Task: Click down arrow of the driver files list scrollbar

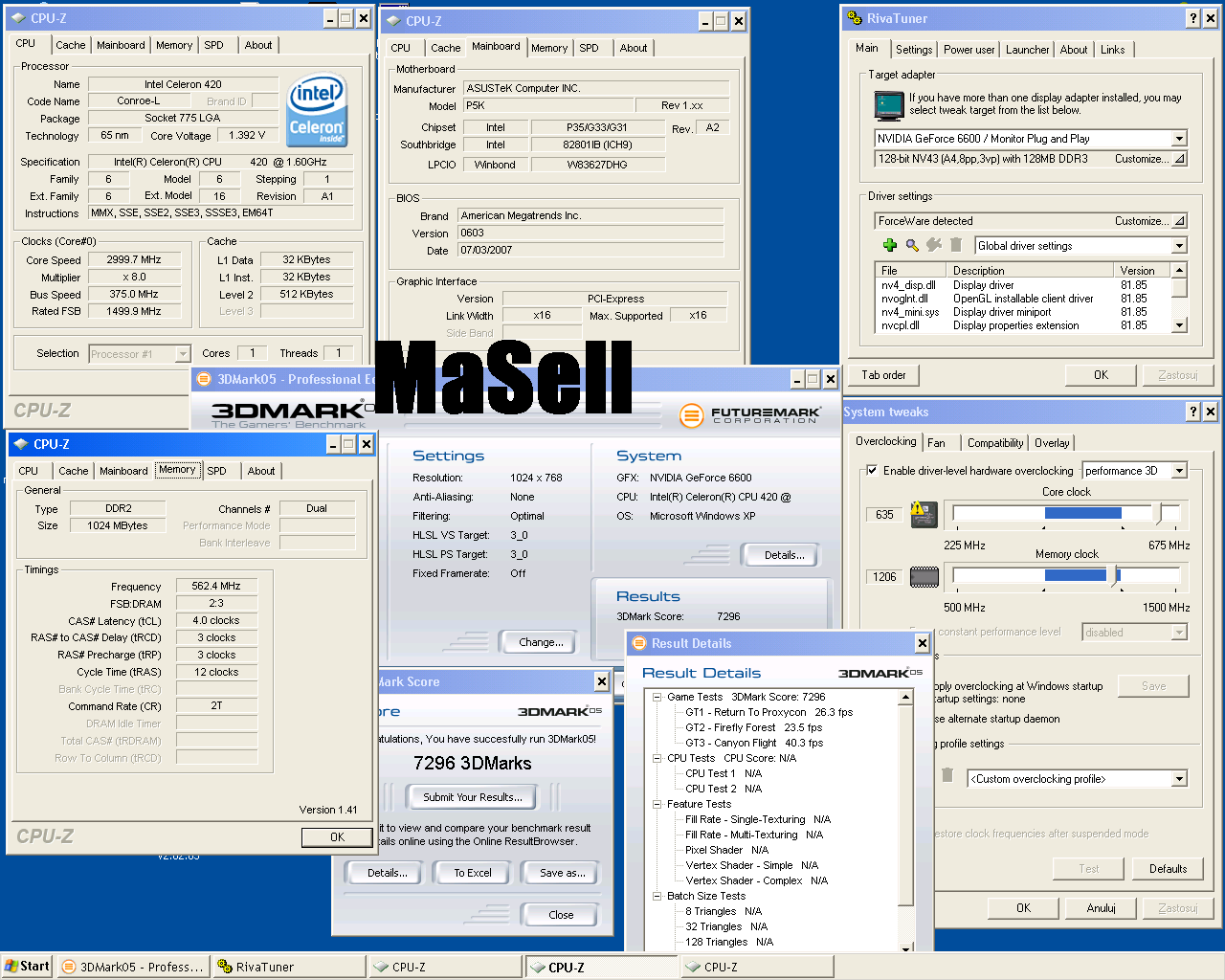Action: [1179, 325]
